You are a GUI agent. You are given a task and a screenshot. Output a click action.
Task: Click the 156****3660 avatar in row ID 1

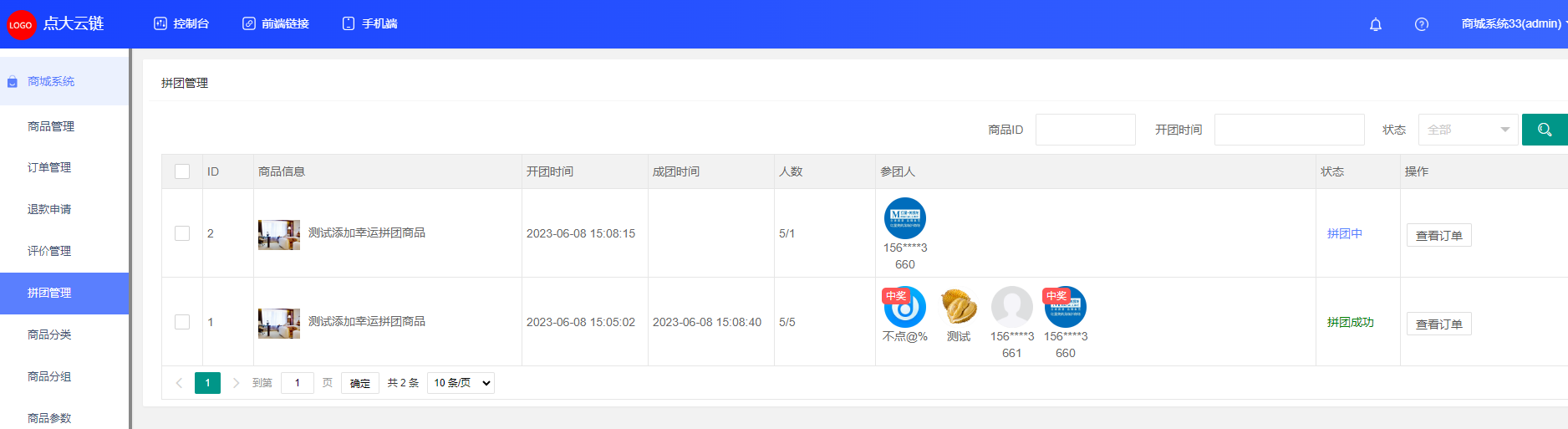pyautogui.click(x=1066, y=307)
